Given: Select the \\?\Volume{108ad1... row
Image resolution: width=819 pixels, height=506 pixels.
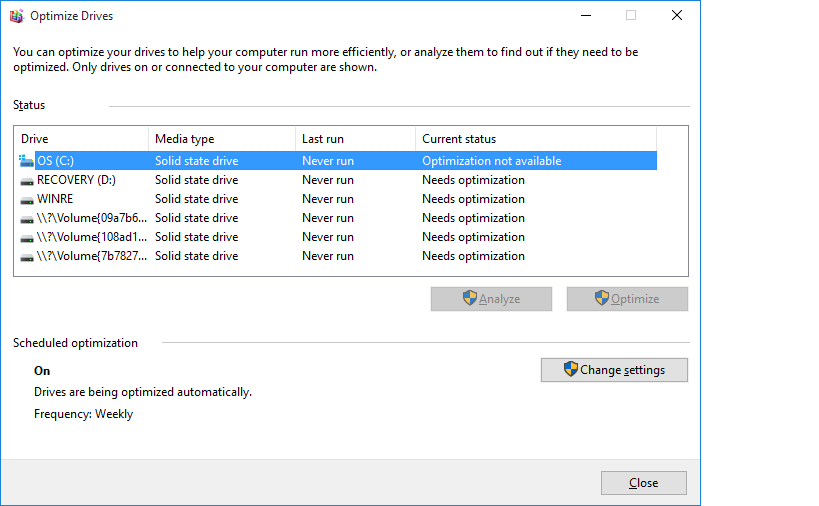Looking at the screenshot, I should pyautogui.click(x=338, y=237).
